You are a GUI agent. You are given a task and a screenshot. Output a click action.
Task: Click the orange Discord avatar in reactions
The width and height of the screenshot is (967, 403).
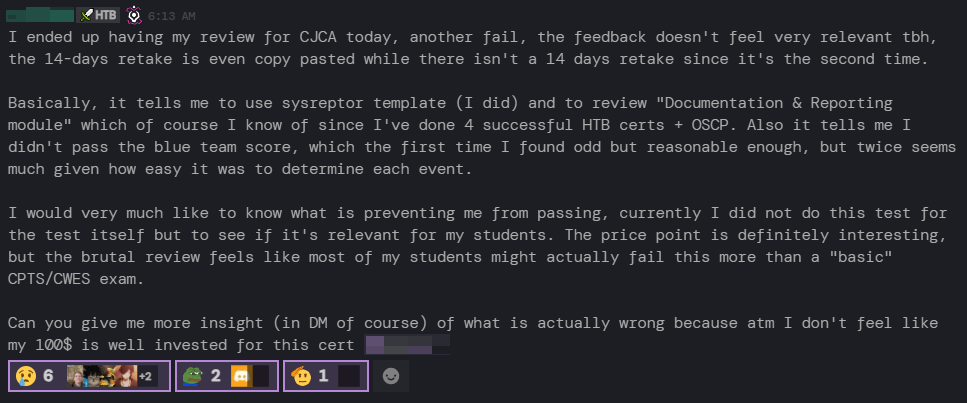point(240,377)
